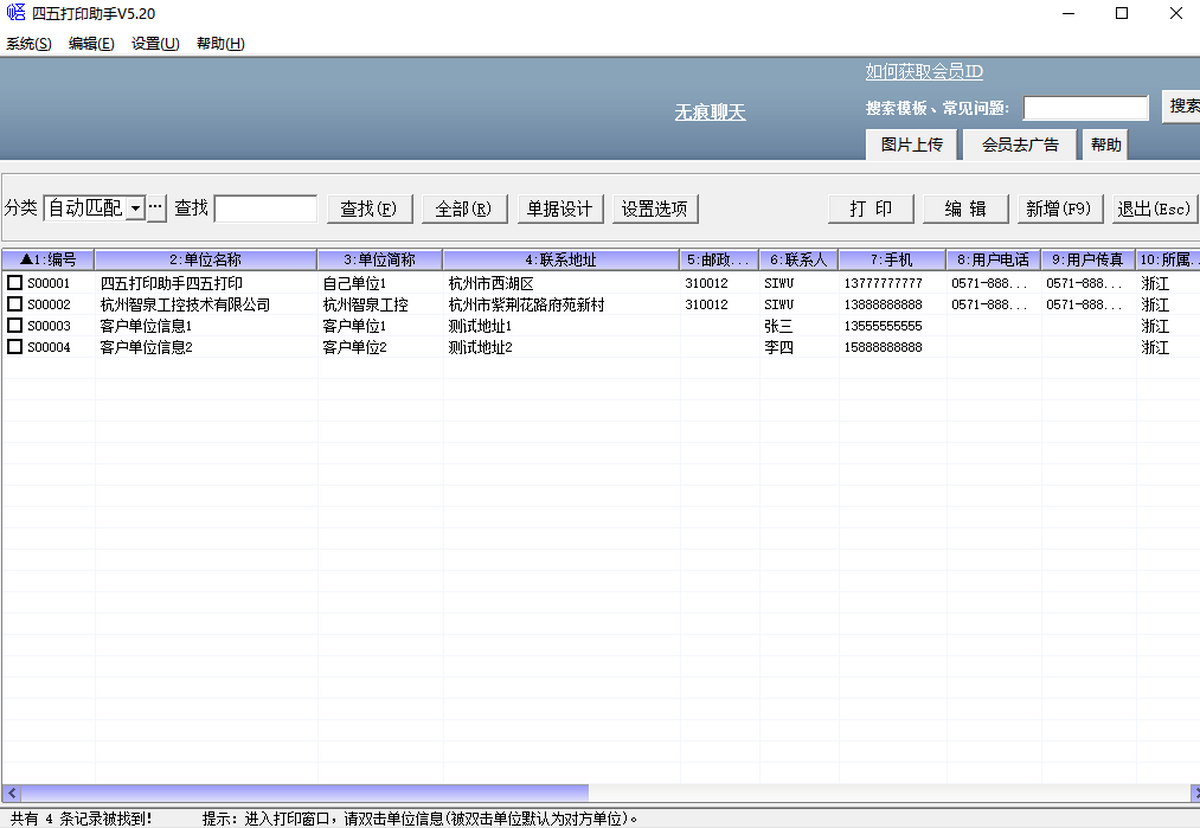Switch to the 图片上传 tab
This screenshot has width=1200, height=828.
[911, 145]
